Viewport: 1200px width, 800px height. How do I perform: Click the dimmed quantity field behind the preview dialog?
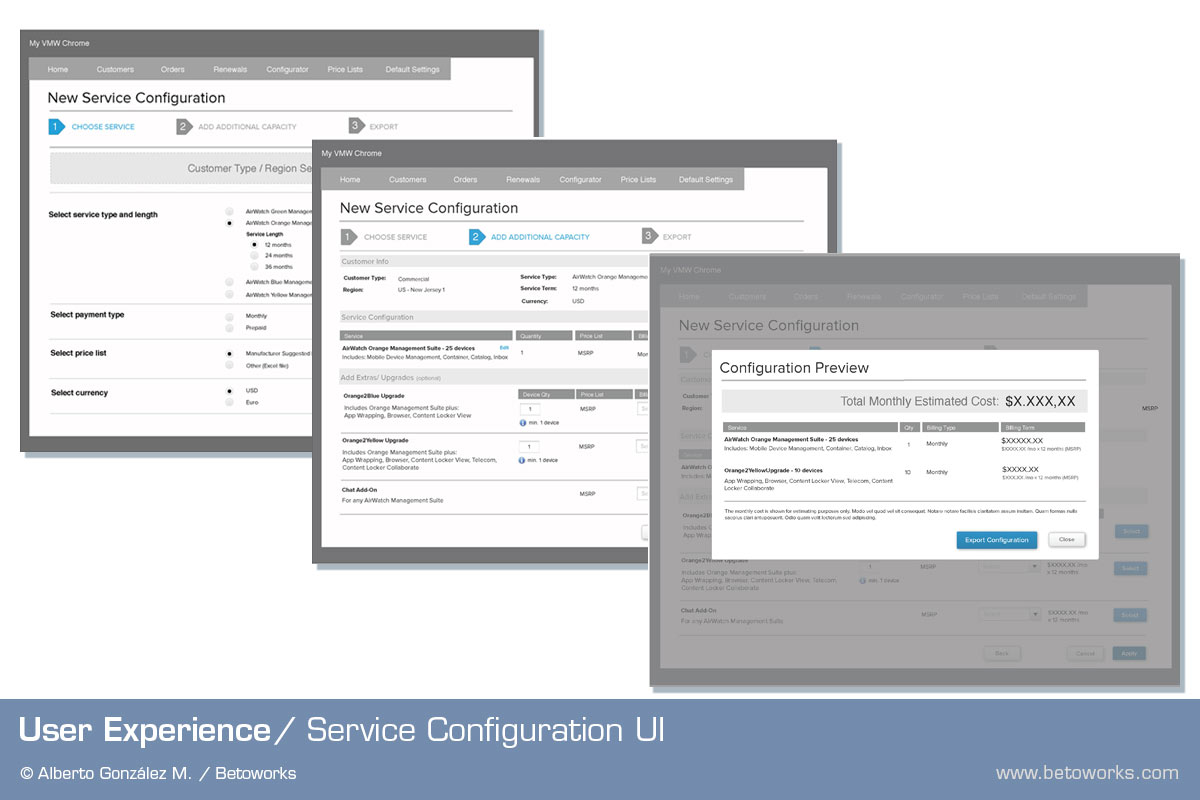pyautogui.click(x=869, y=567)
